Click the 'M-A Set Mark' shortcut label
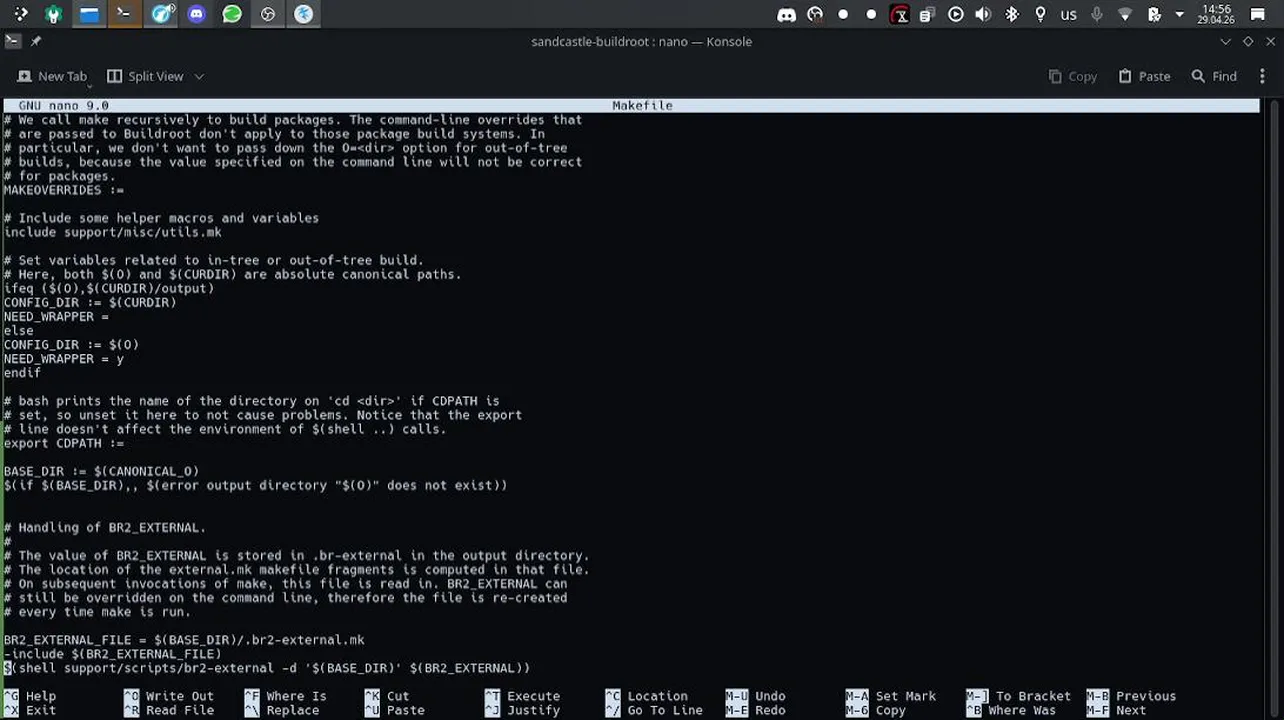The height and width of the screenshot is (720, 1284). 891,696
